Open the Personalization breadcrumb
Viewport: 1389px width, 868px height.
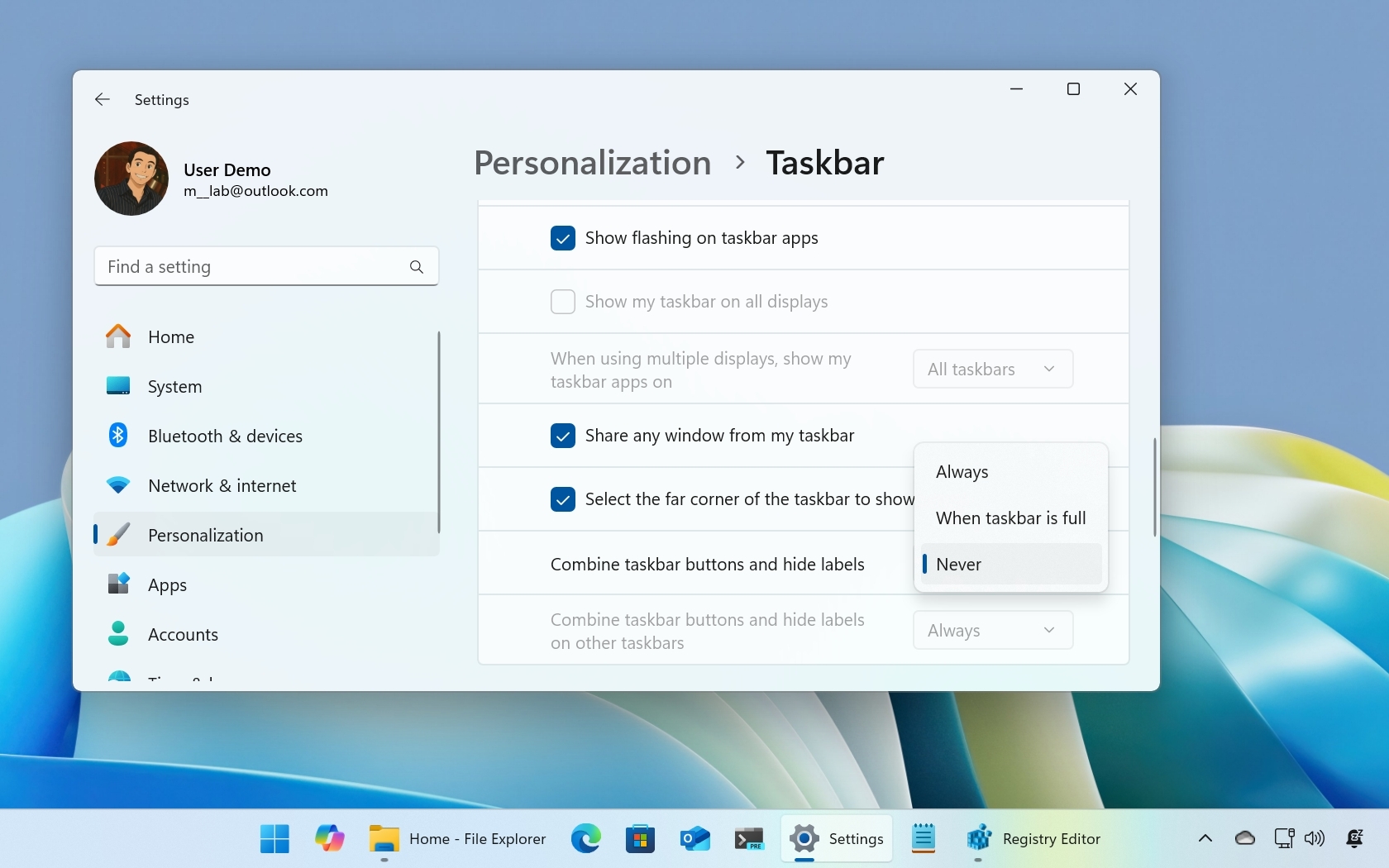pyautogui.click(x=592, y=163)
